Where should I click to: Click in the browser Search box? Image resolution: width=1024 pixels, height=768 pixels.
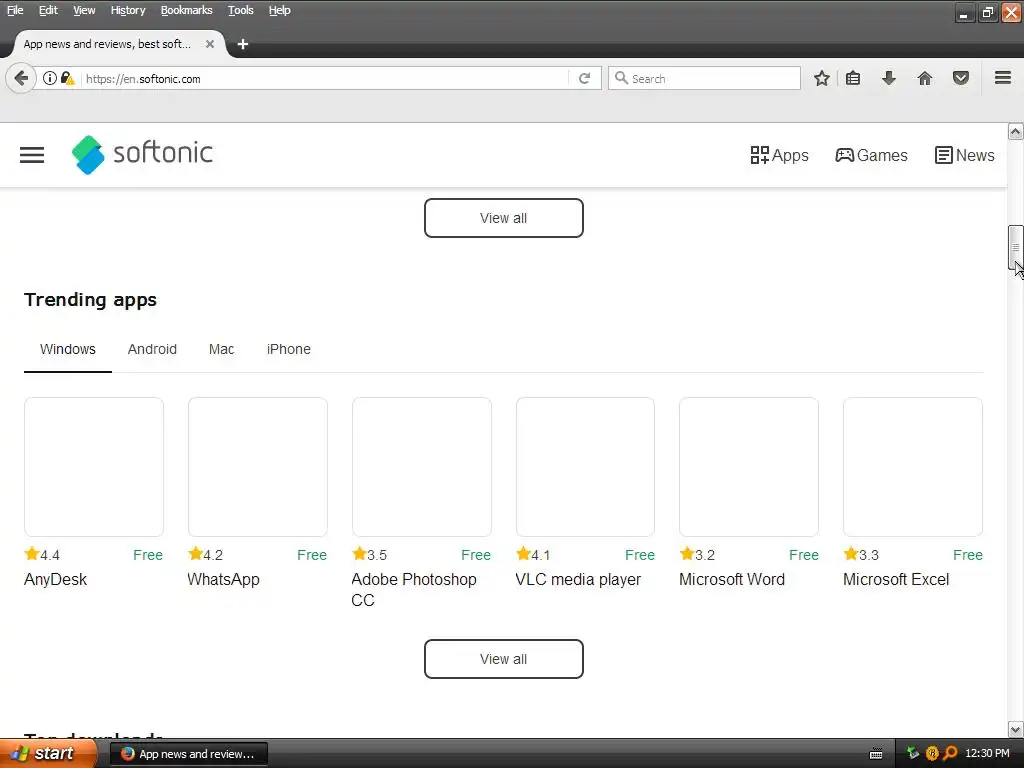[704, 78]
